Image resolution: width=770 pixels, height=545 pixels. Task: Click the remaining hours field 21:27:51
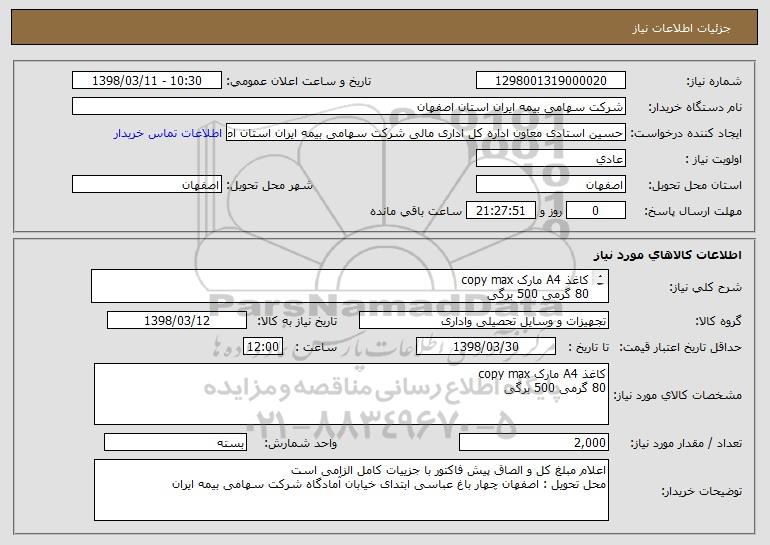coord(500,211)
